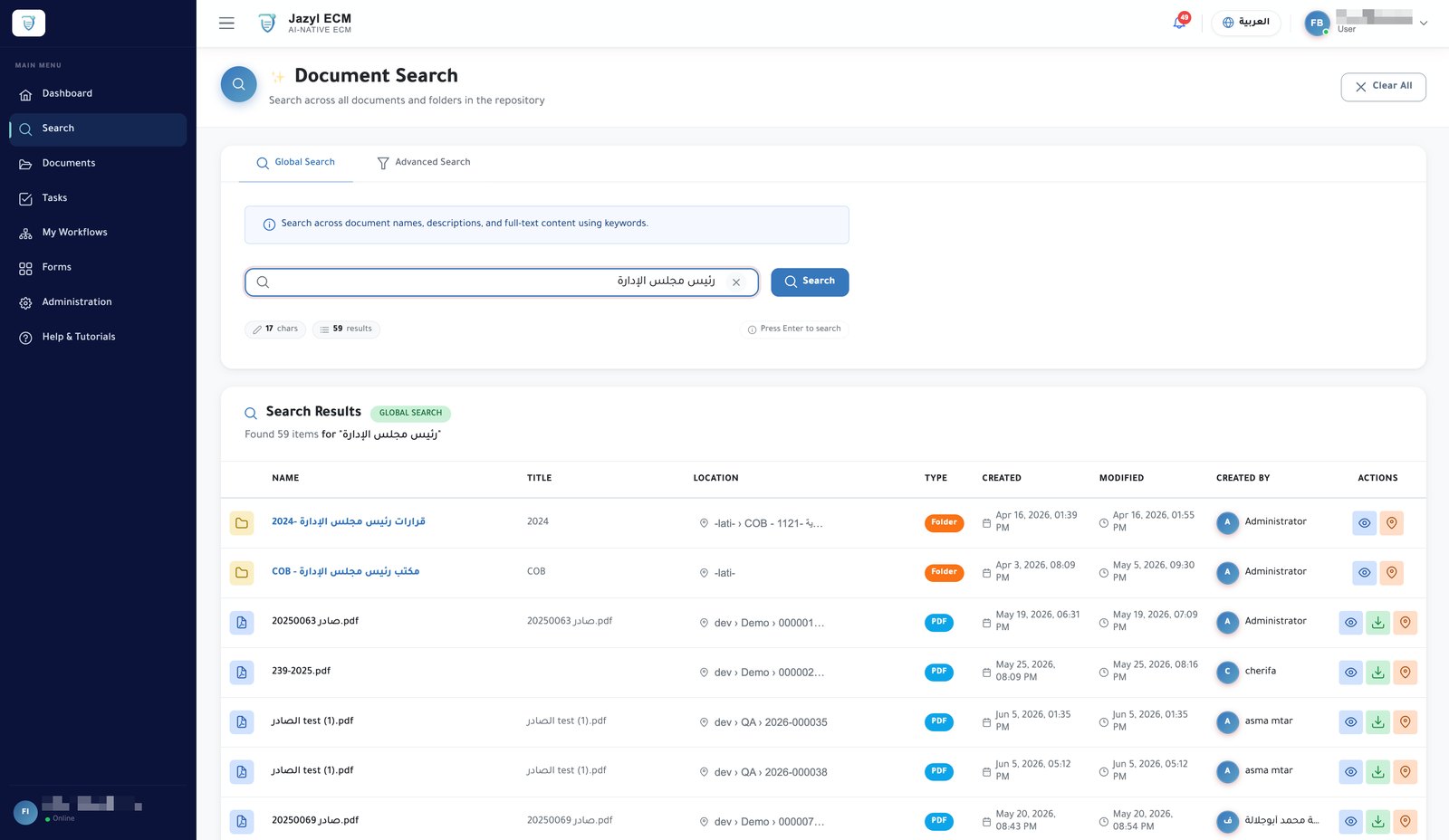This screenshot has height=840, width=1449.
Task: Locate the 2024 folder with pin icon
Action: click(x=1392, y=523)
